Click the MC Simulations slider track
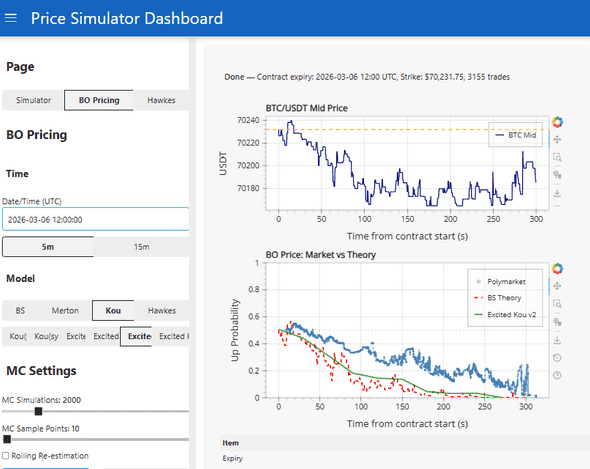Image resolution: width=590 pixels, height=469 pixels. tap(96, 411)
